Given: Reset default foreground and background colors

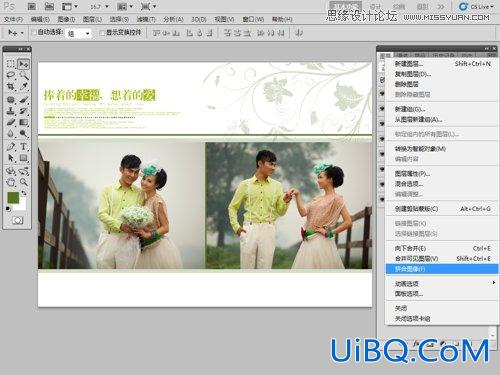Looking at the screenshot, I should tap(8, 209).
